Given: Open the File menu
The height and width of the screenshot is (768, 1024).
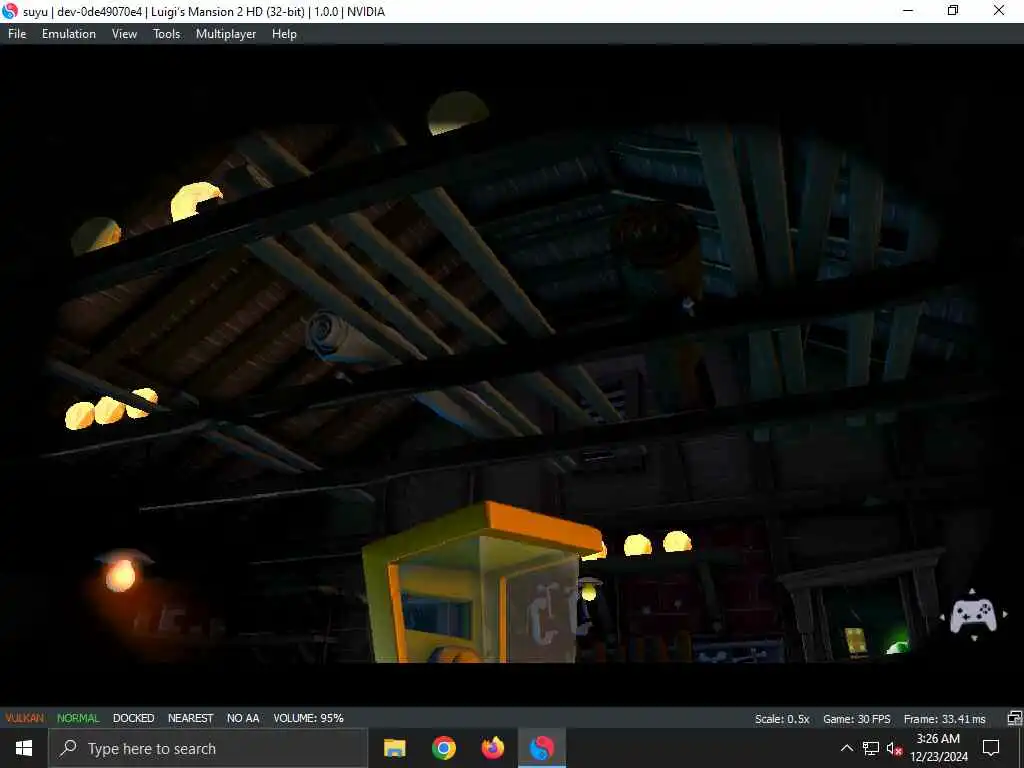Looking at the screenshot, I should [x=17, y=34].
